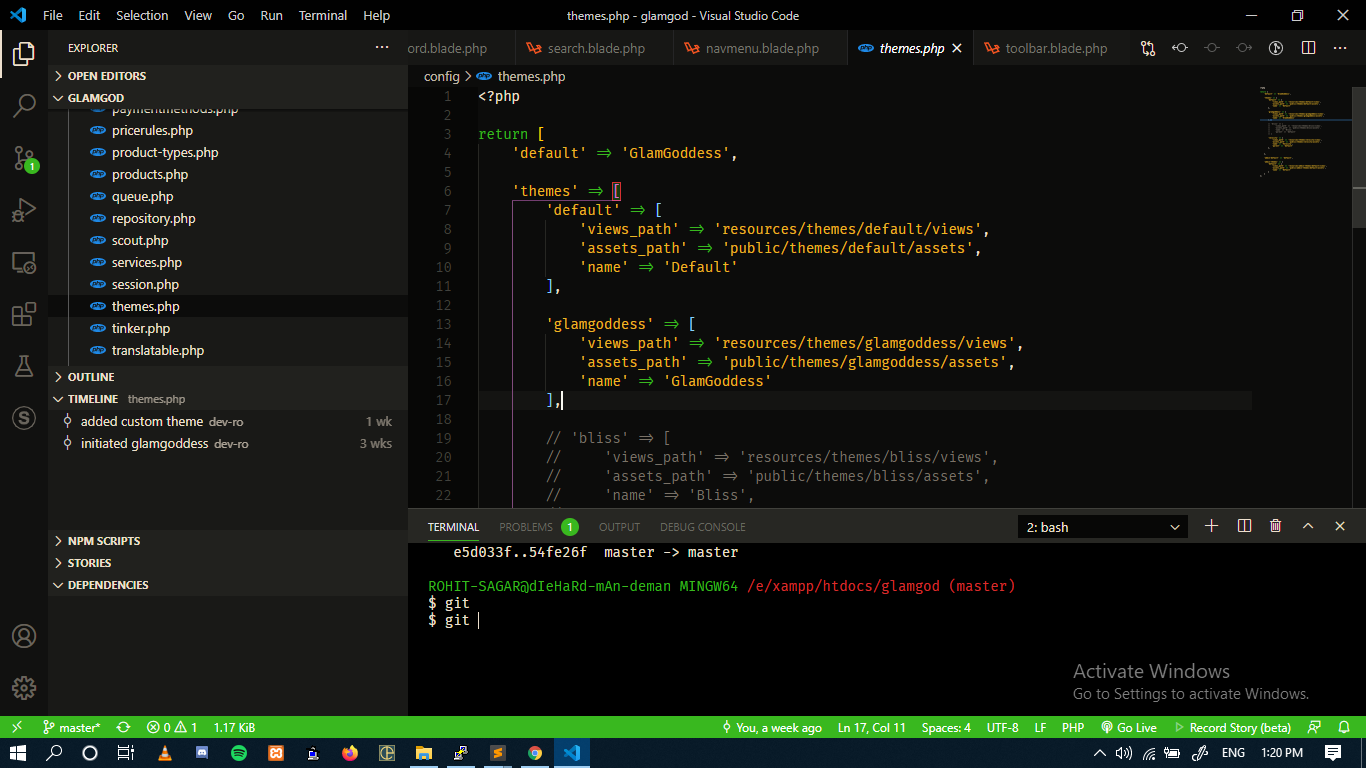
Task: Open the Run and Debug view
Action: [x=24, y=210]
